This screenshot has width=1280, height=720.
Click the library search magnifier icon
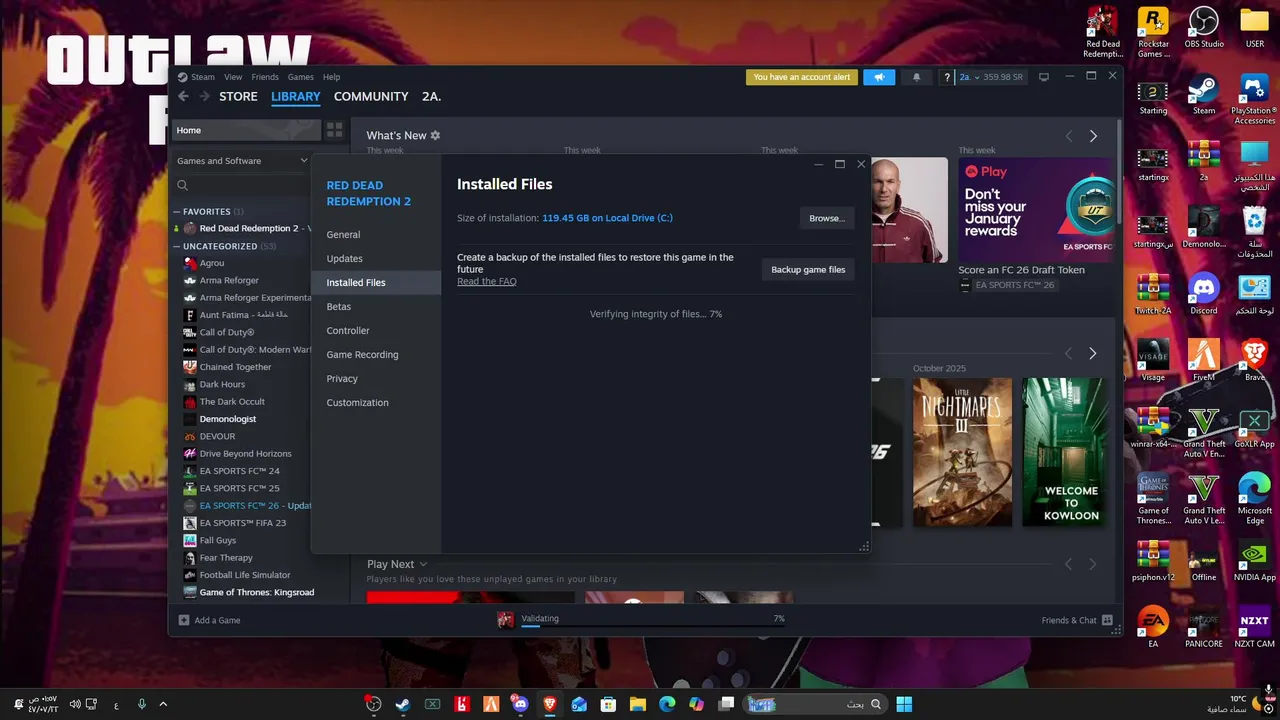183,185
